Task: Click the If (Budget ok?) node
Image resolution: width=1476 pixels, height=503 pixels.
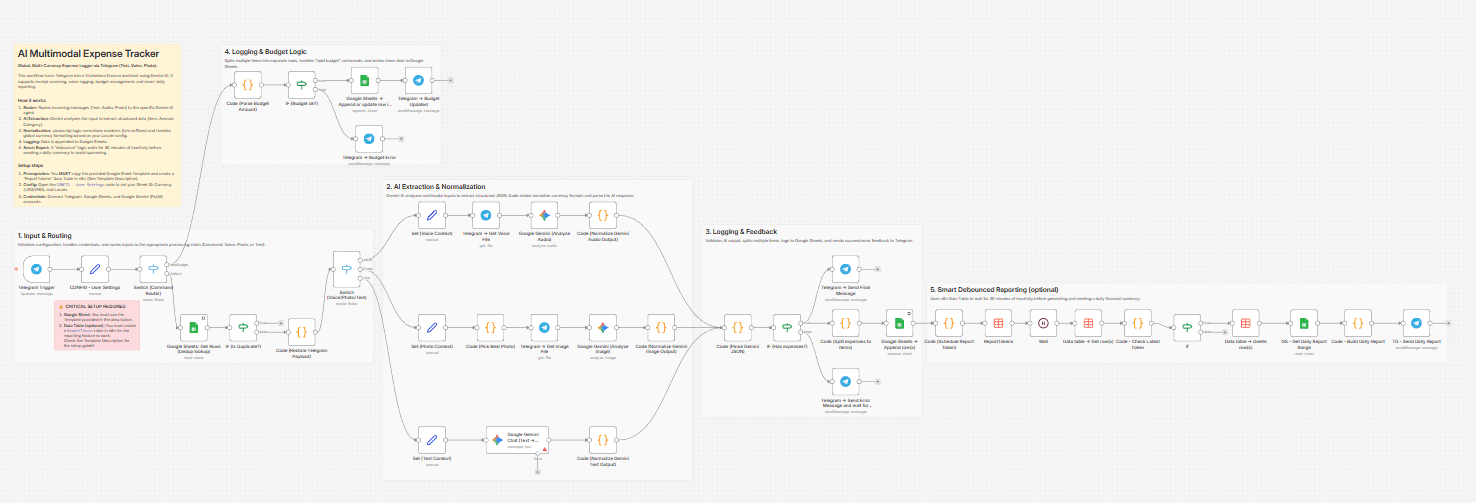Action: pyautogui.click(x=300, y=81)
